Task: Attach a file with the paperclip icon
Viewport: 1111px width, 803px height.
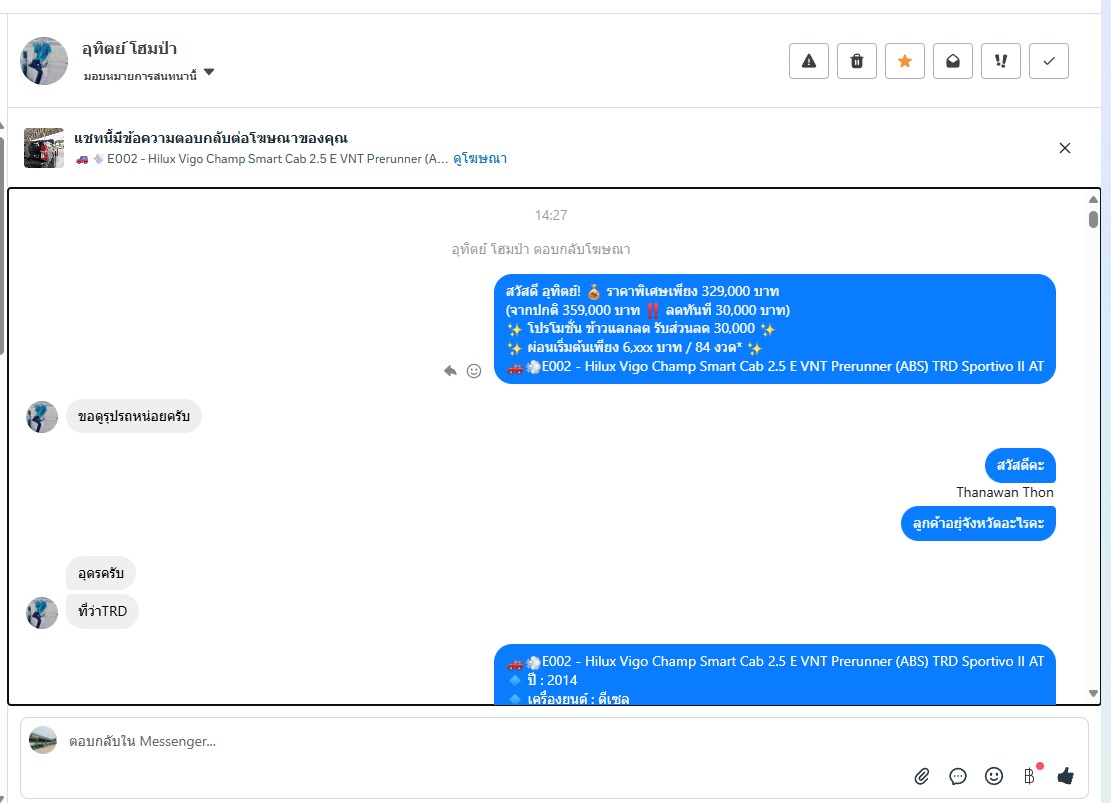Action: [x=921, y=776]
